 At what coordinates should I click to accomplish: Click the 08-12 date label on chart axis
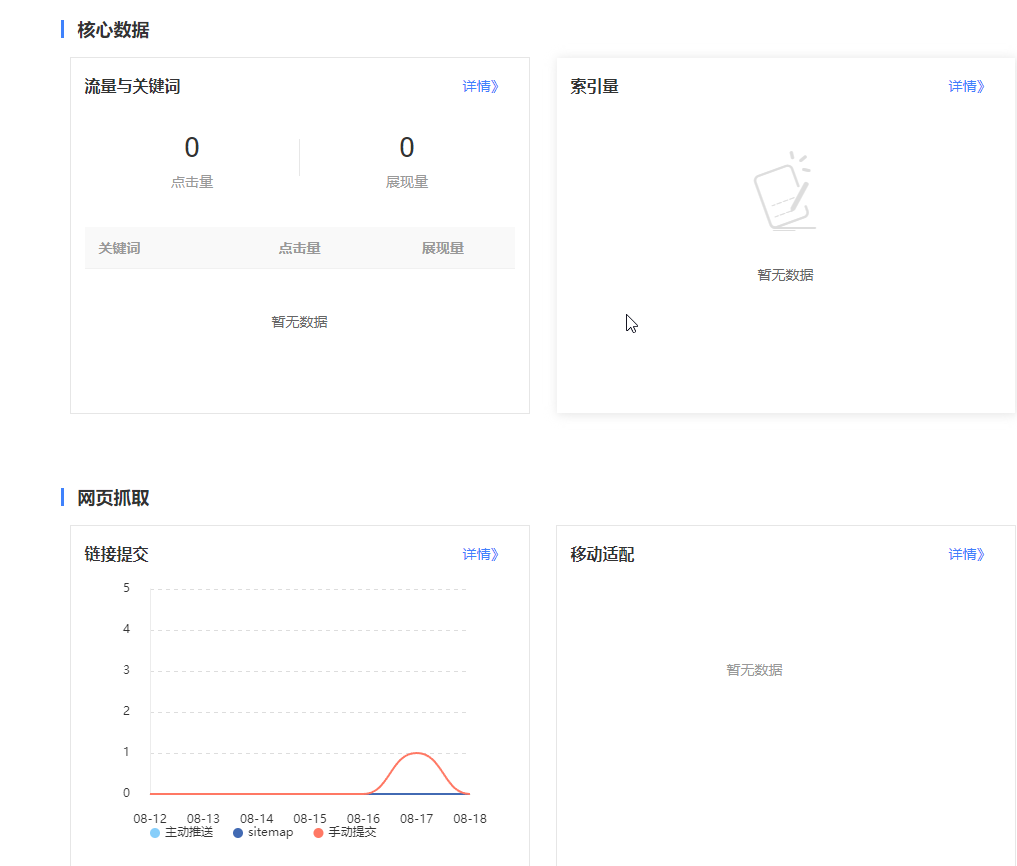[150, 818]
